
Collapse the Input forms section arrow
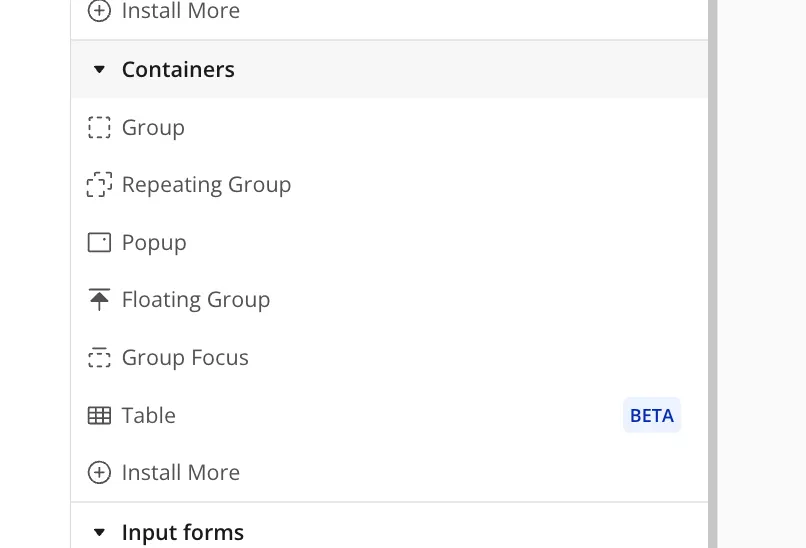tap(99, 533)
